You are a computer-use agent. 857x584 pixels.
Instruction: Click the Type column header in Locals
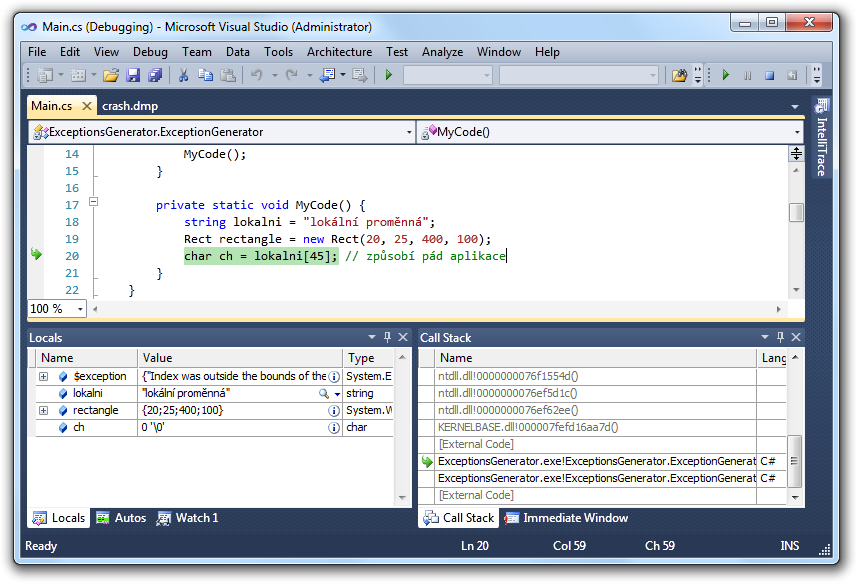(368, 358)
